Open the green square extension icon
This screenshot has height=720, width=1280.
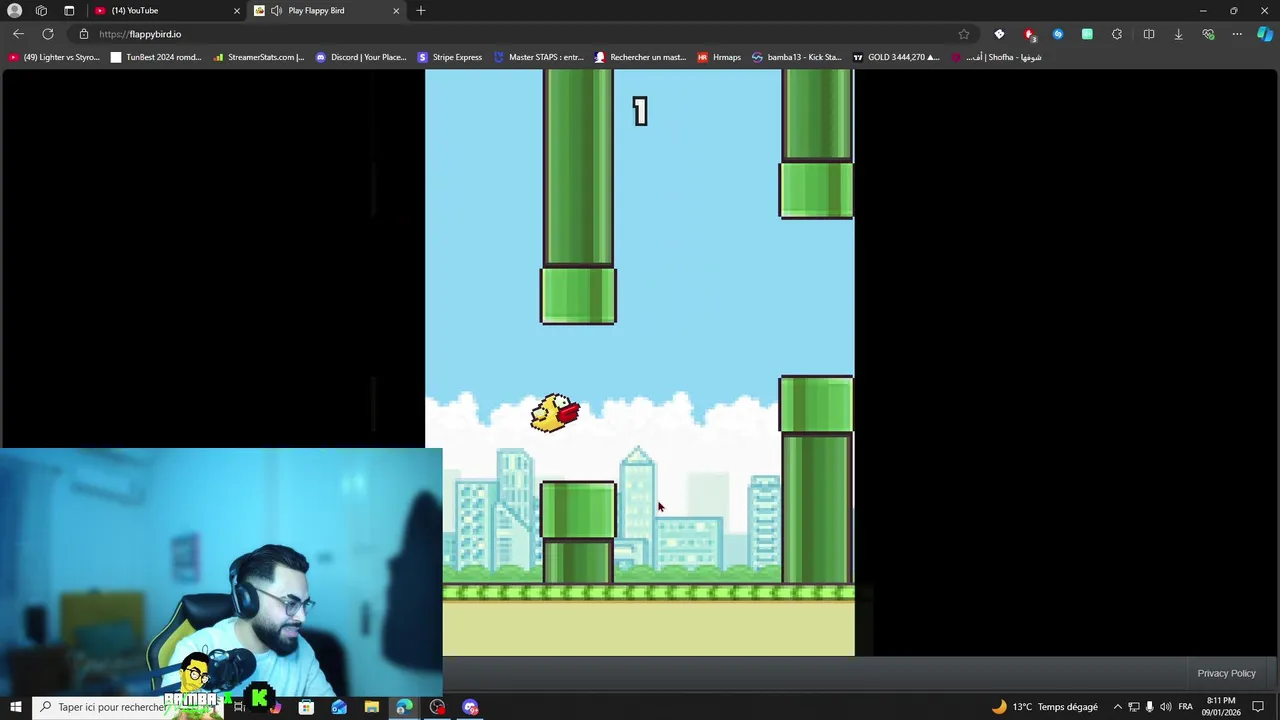[x=1087, y=34]
